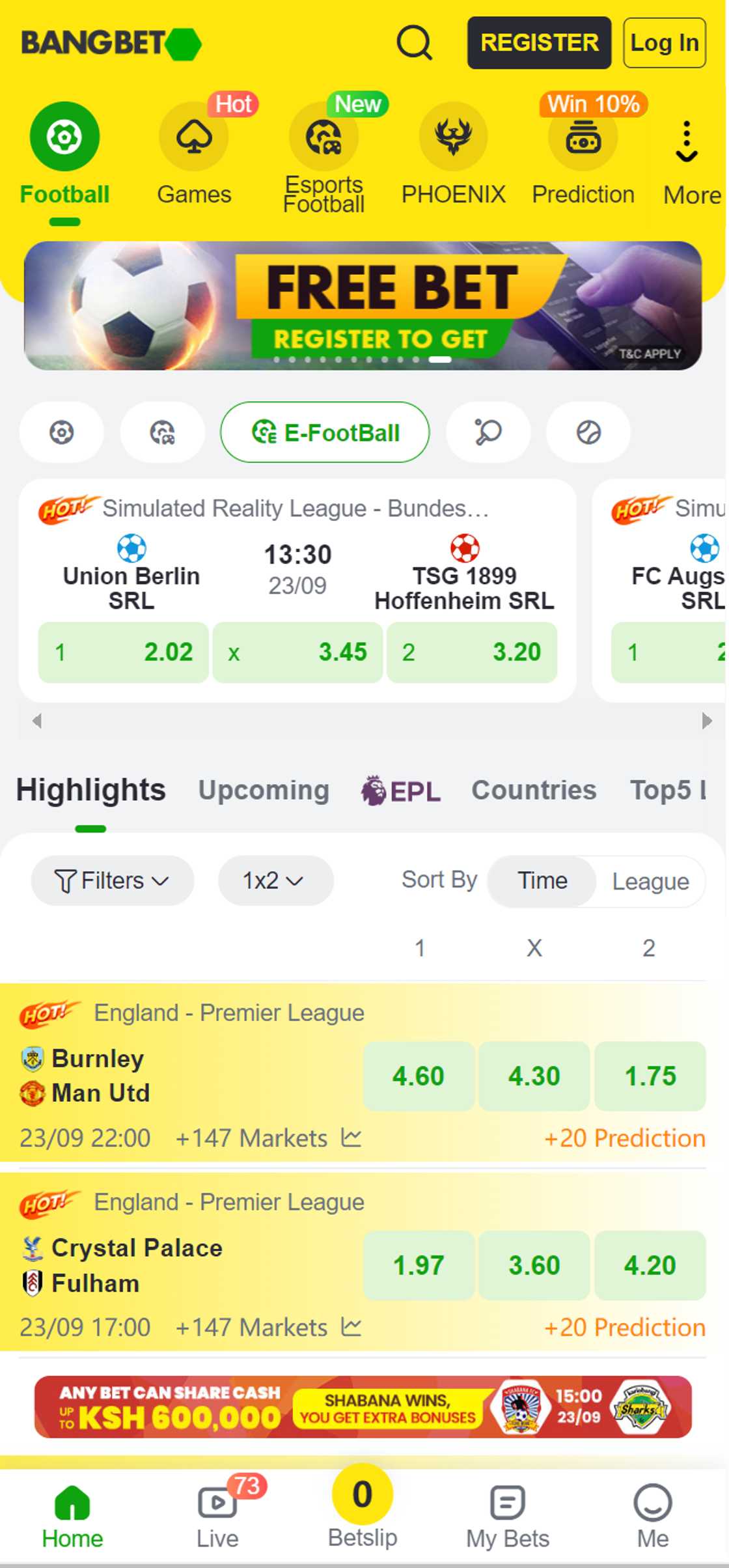Switch to the Upcoming tab
729x1568 pixels.
click(264, 791)
